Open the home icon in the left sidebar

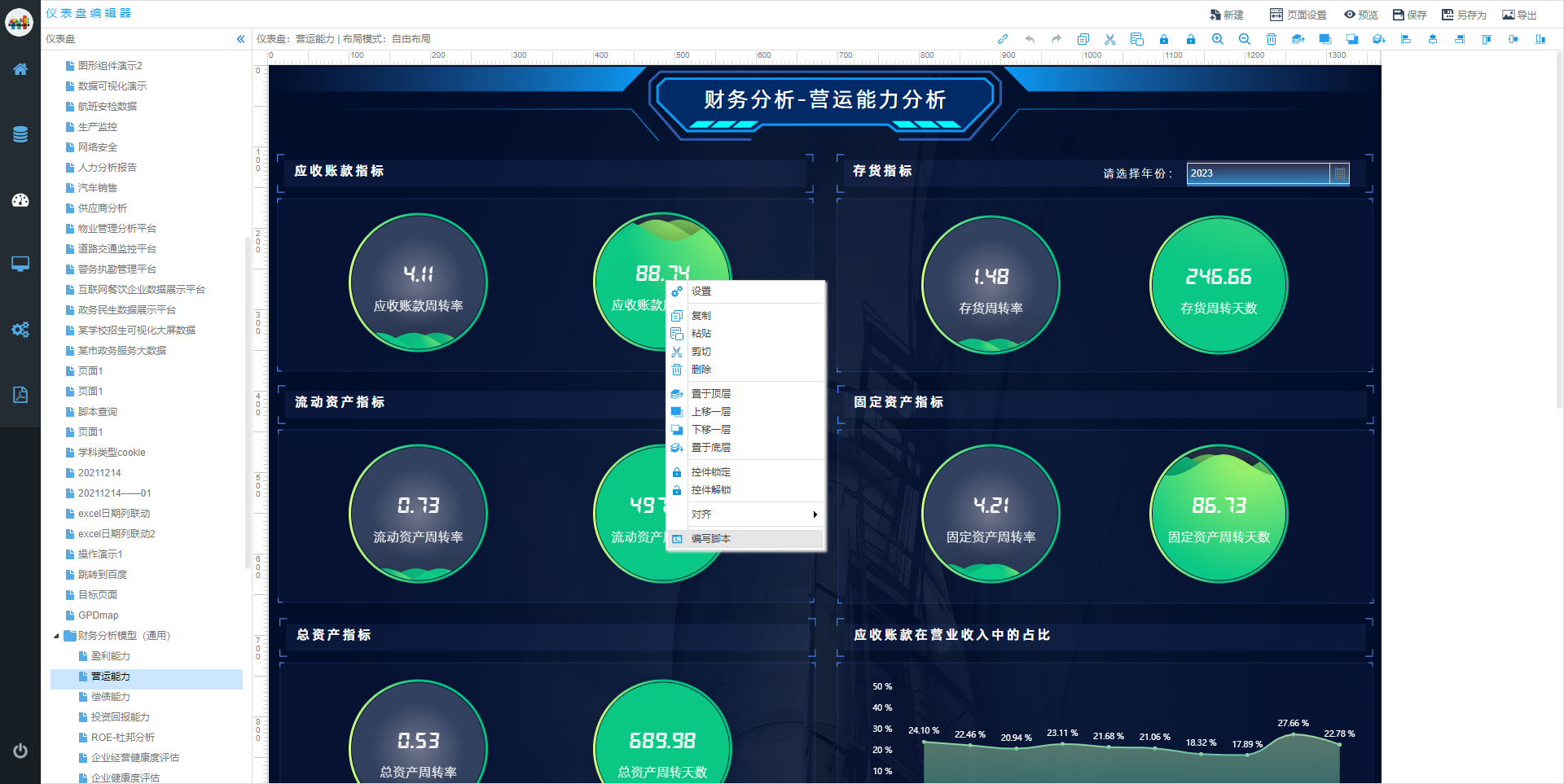click(20, 69)
